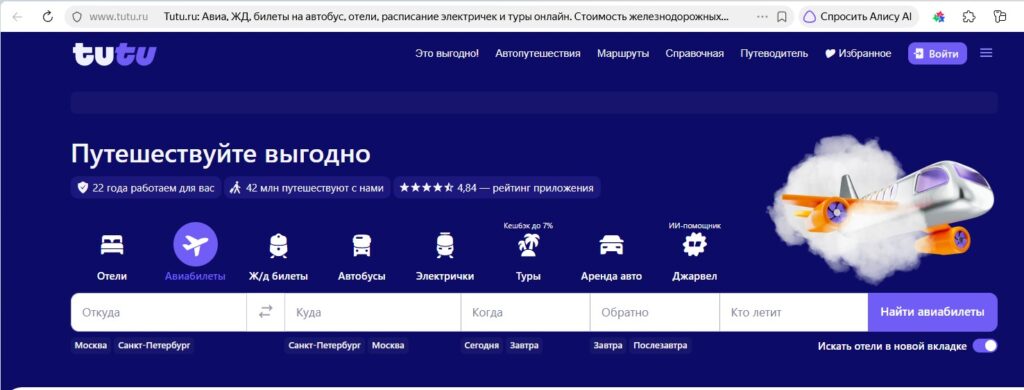Choose Послезавтра under Обратно field
Screen dimensions: 1024x390
(660, 346)
